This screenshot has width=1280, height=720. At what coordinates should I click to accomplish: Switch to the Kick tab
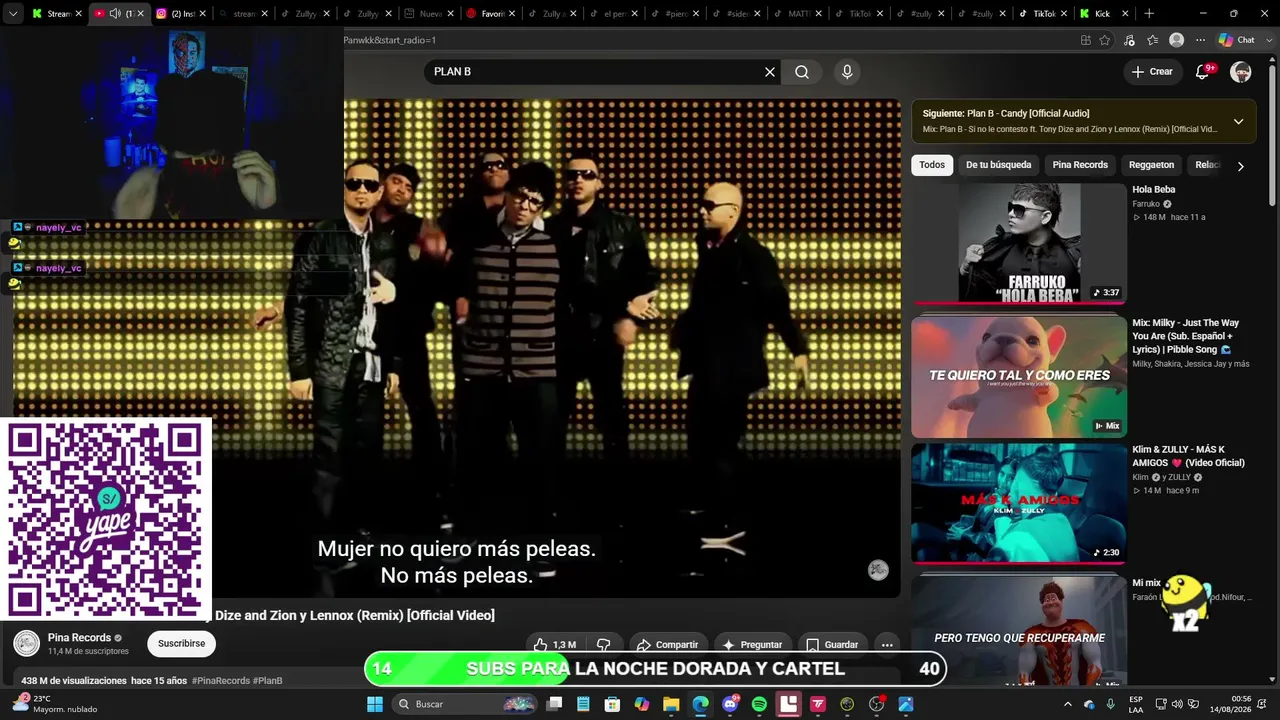(1105, 14)
